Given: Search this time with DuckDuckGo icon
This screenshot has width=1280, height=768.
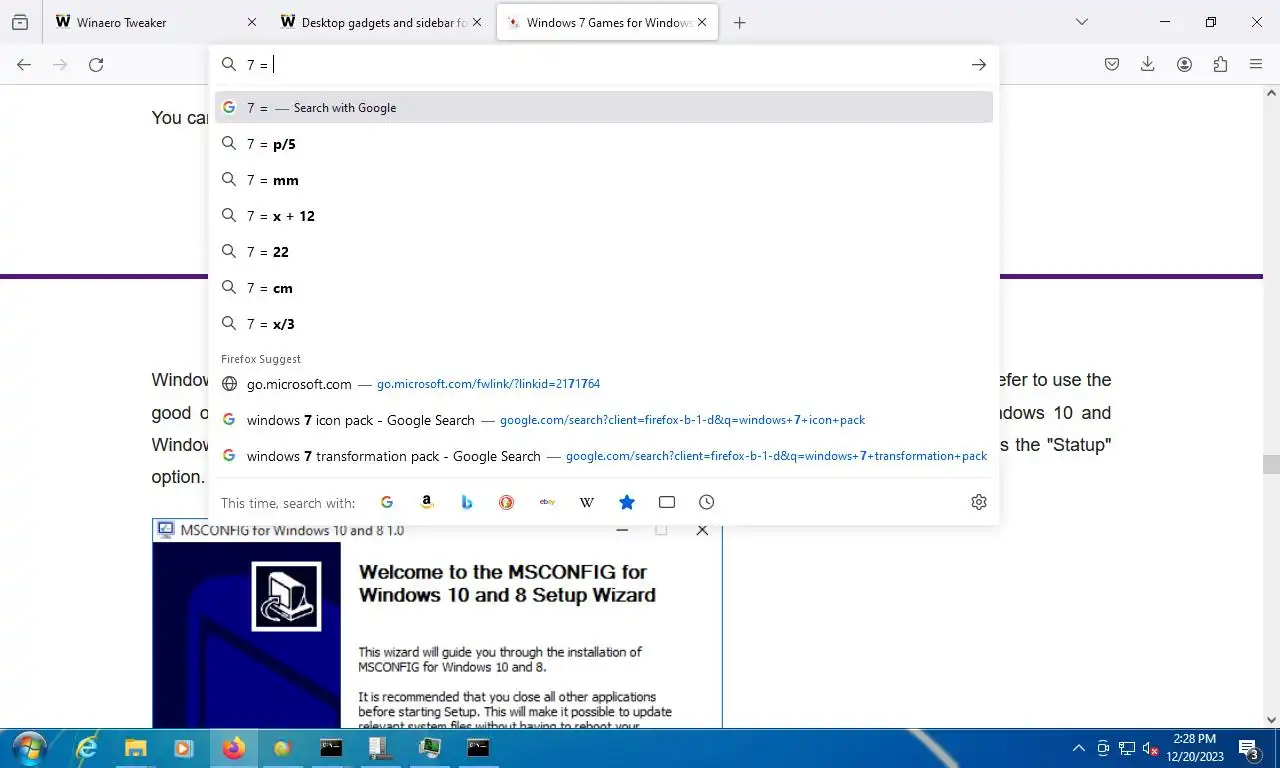Looking at the screenshot, I should (507, 502).
